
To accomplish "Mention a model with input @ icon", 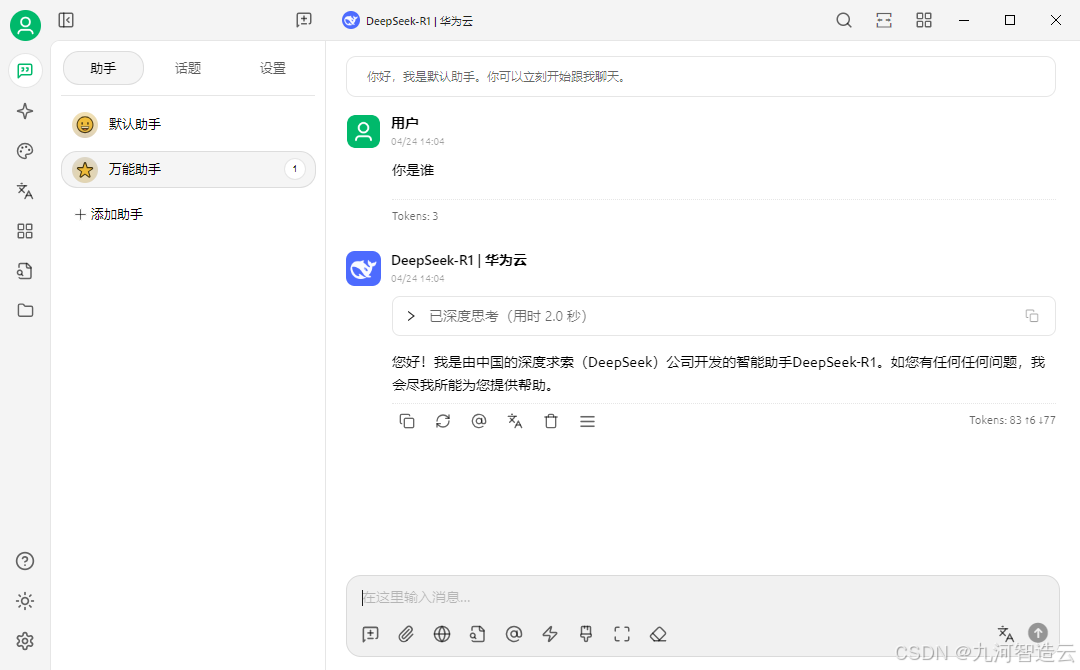I will [x=514, y=634].
